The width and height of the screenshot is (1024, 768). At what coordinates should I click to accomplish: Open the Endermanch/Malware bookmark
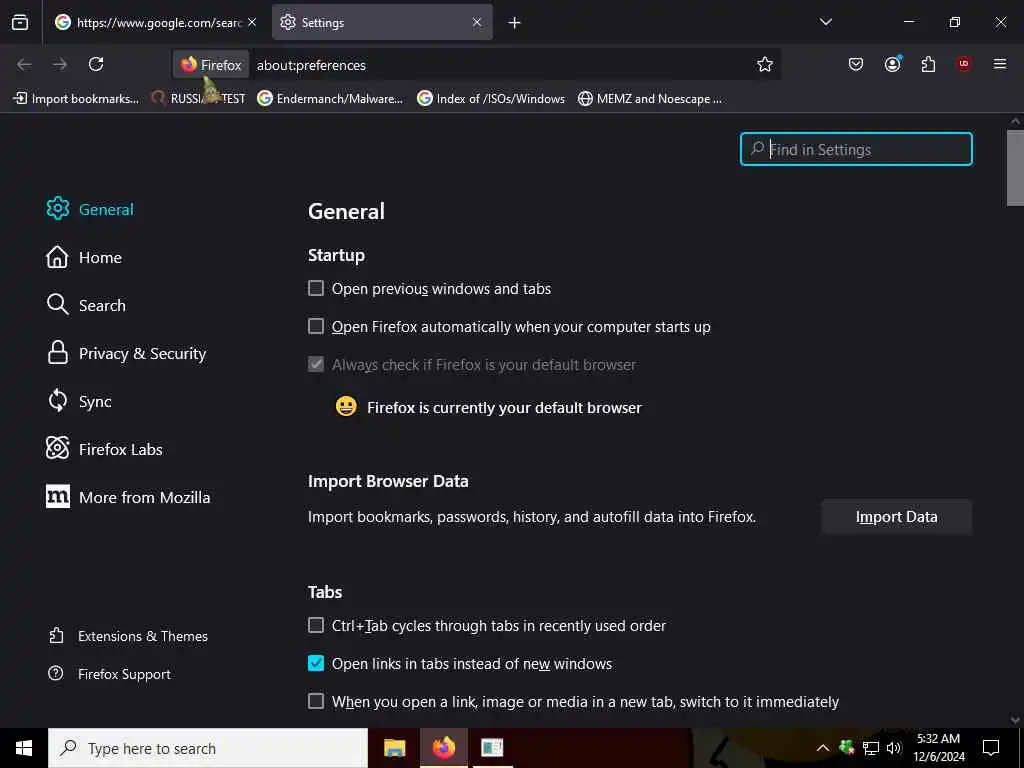330,99
